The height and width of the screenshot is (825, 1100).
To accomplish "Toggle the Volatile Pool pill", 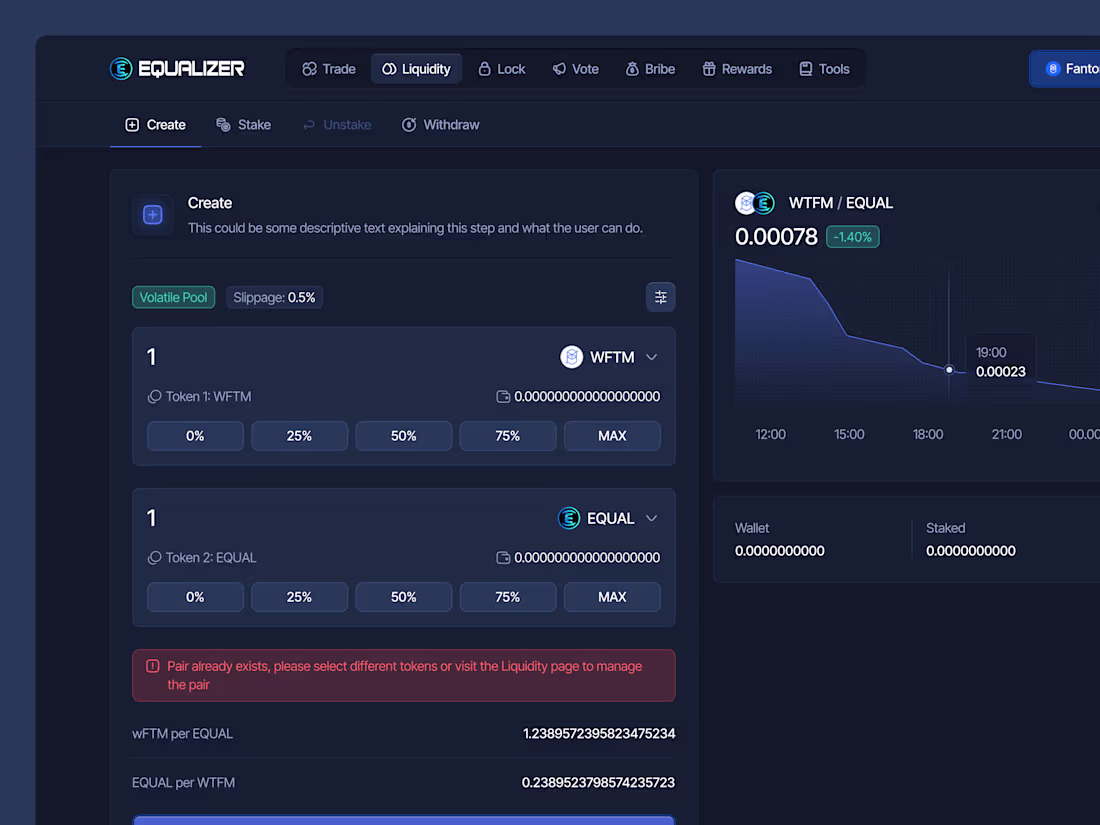I will 173,297.
